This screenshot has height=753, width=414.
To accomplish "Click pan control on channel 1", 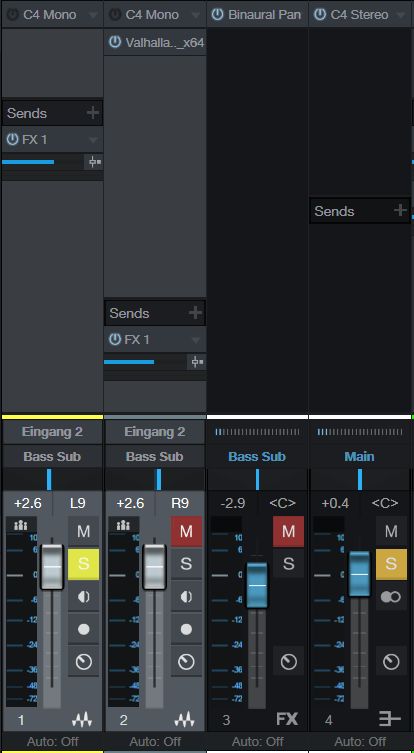I will click(x=52, y=479).
